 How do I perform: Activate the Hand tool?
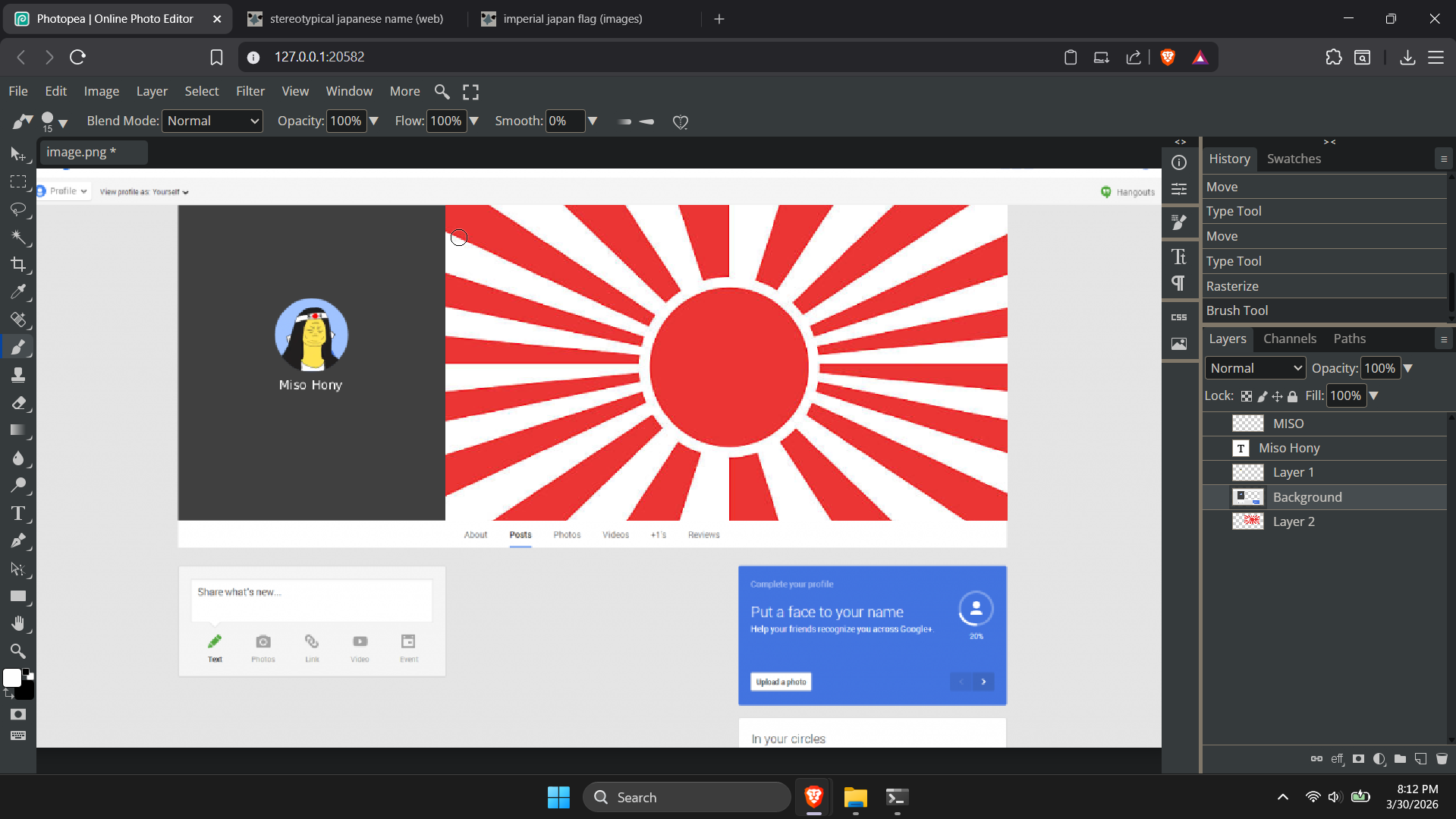click(18, 624)
